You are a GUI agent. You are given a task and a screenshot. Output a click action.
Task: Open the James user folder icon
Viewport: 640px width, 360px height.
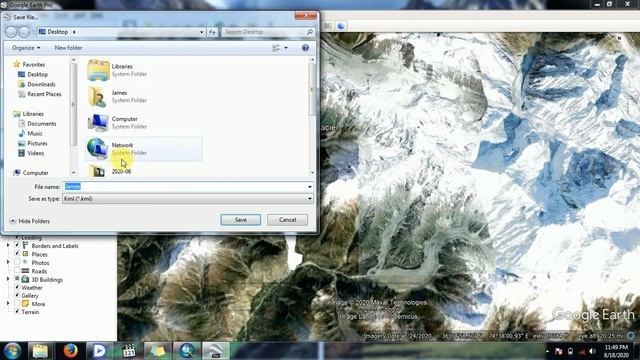point(98,96)
